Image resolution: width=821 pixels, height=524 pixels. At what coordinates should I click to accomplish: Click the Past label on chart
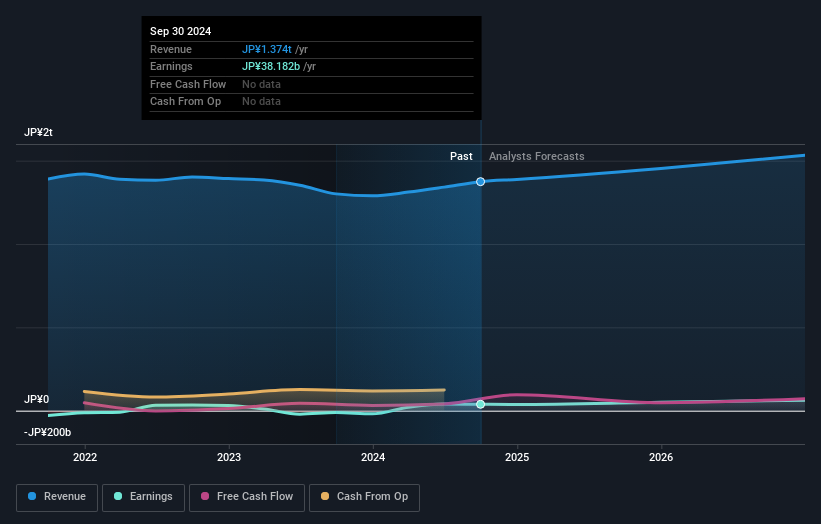461,156
